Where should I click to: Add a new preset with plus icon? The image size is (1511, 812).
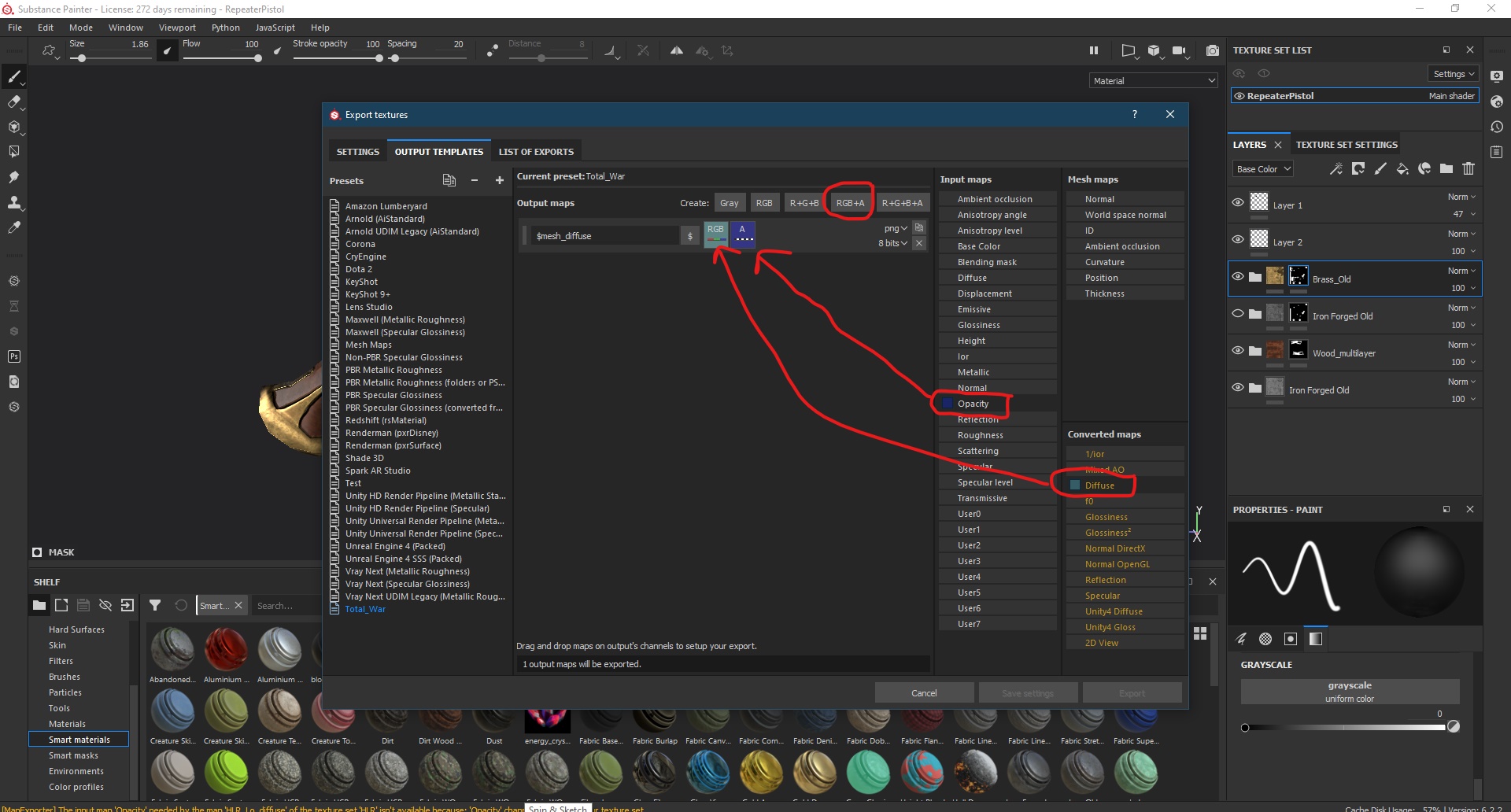tap(499, 180)
